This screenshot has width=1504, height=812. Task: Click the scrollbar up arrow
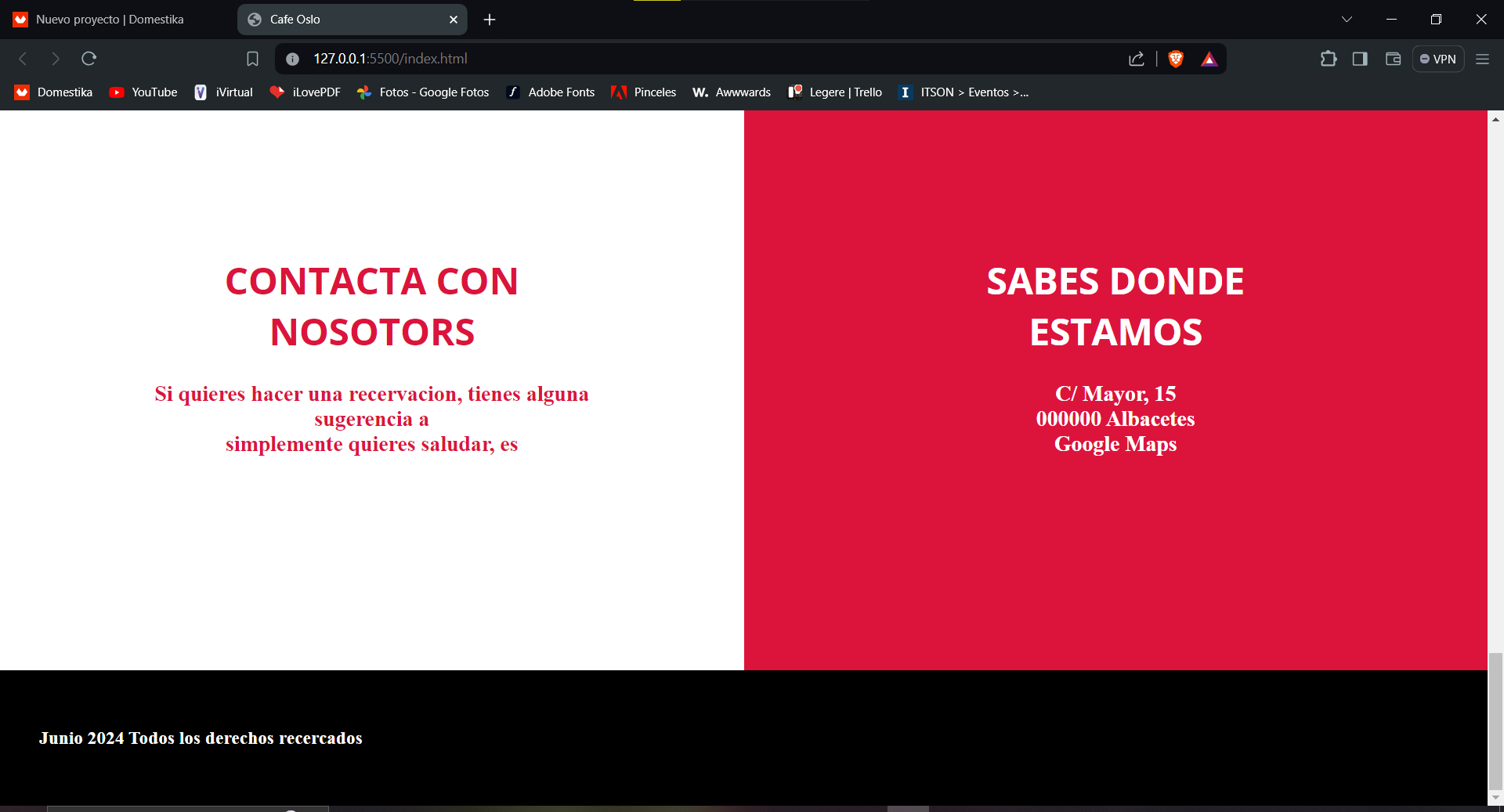[x=1495, y=120]
